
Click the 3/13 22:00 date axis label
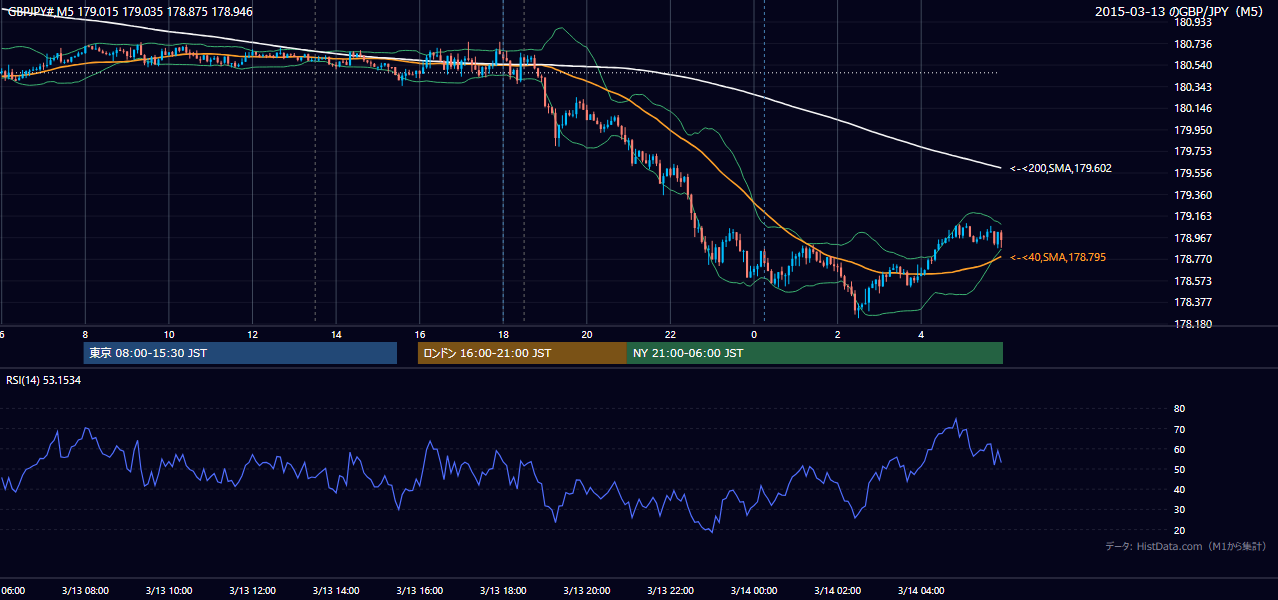[x=670, y=590]
